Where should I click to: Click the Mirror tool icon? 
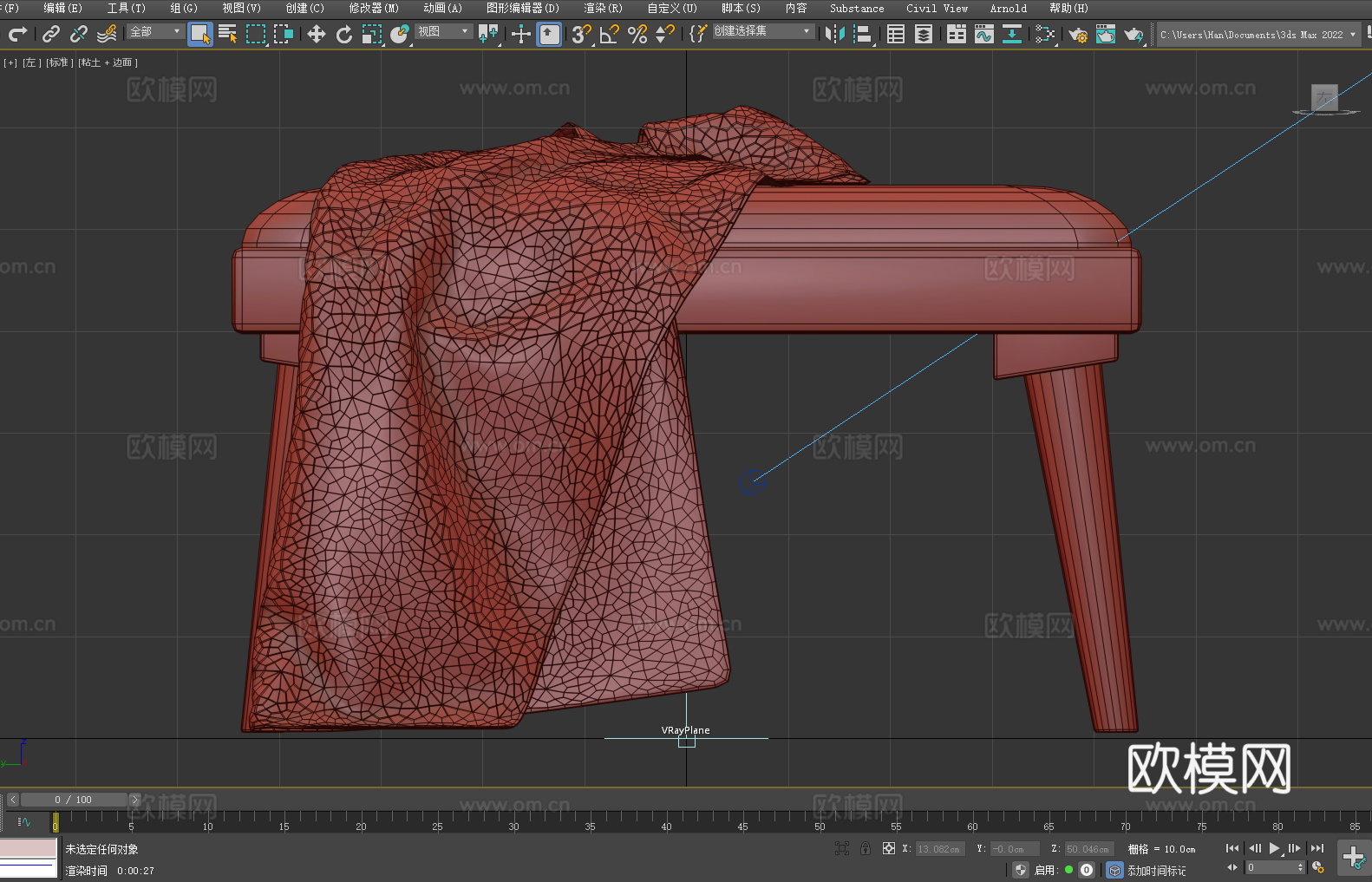pos(835,34)
